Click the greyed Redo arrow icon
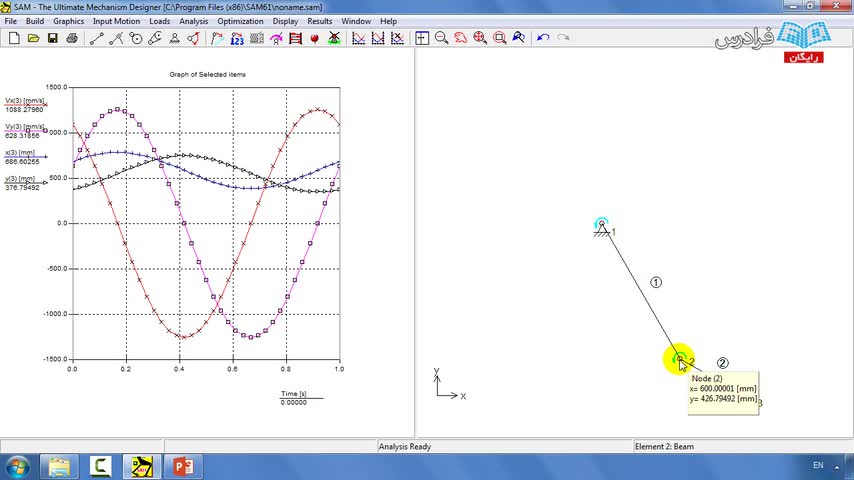The height and width of the screenshot is (480, 854). pyautogui.click(x=563, y=38)
